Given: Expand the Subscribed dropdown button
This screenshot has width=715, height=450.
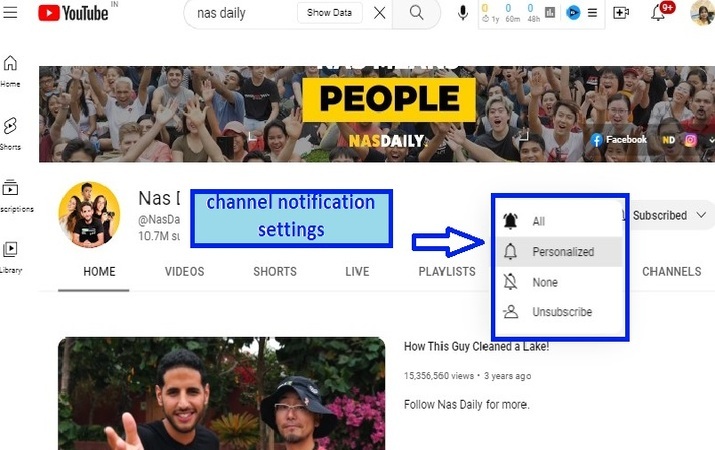Looking at the screenshot, I should (x=670, y=215).
